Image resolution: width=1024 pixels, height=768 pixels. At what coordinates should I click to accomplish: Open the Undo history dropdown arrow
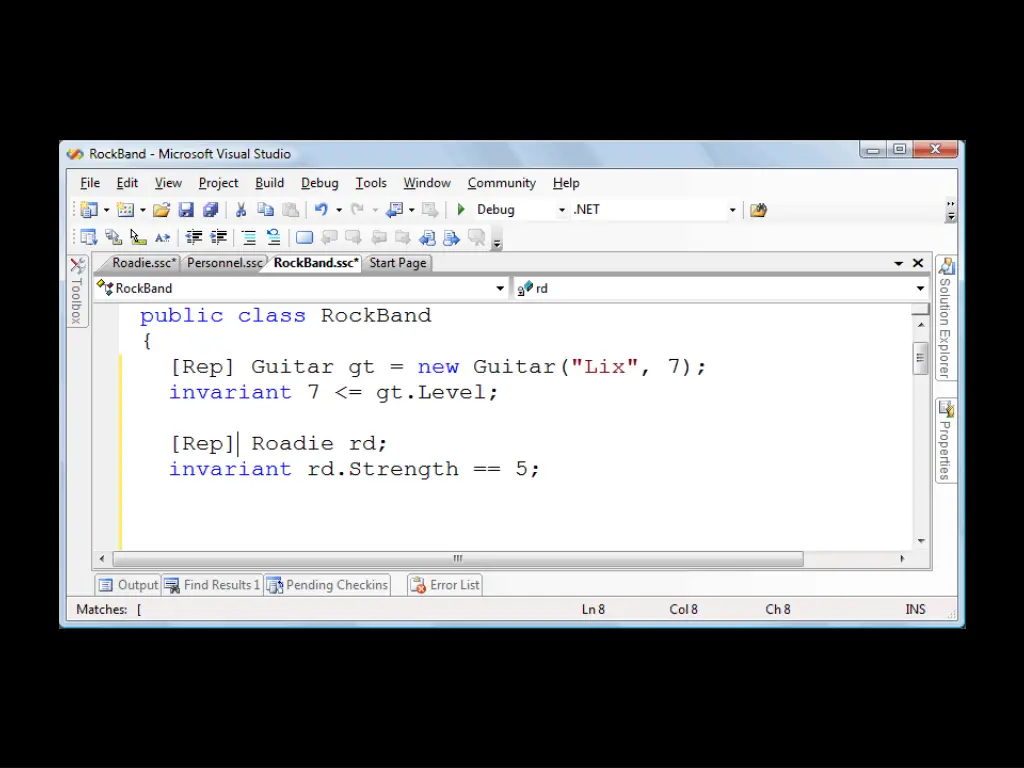(339, 210)
